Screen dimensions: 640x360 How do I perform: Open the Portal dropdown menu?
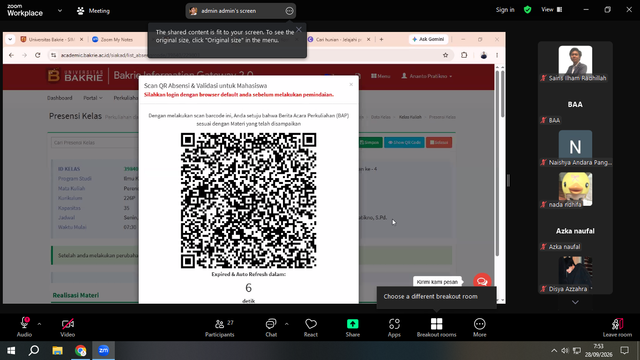[x=93, y=98]
